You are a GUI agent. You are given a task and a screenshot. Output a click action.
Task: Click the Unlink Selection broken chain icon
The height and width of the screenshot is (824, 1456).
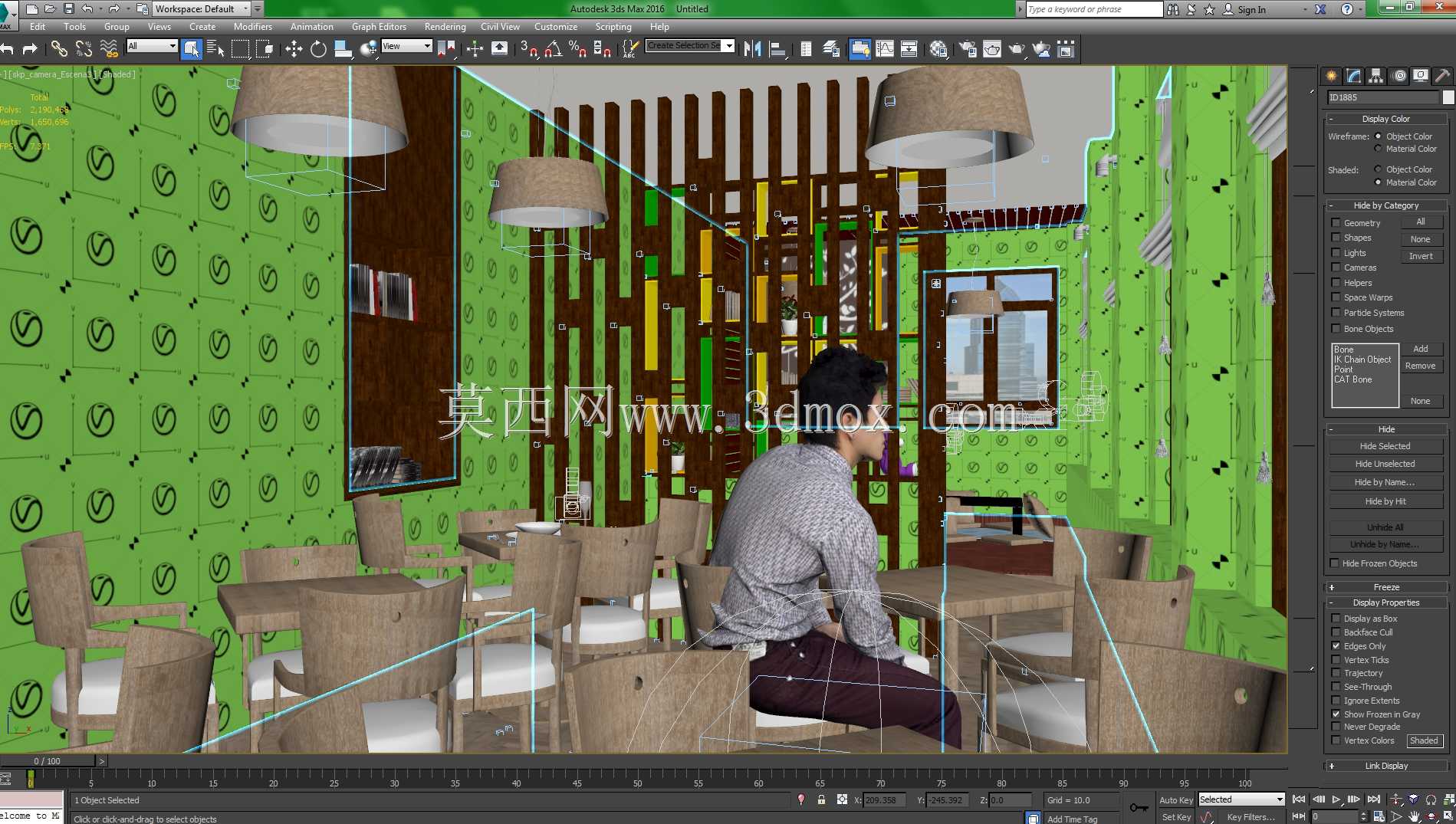tap(84, 49)
